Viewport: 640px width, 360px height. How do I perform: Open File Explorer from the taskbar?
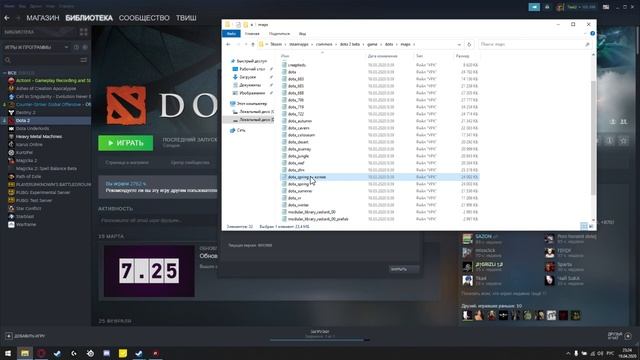(25, 353)
